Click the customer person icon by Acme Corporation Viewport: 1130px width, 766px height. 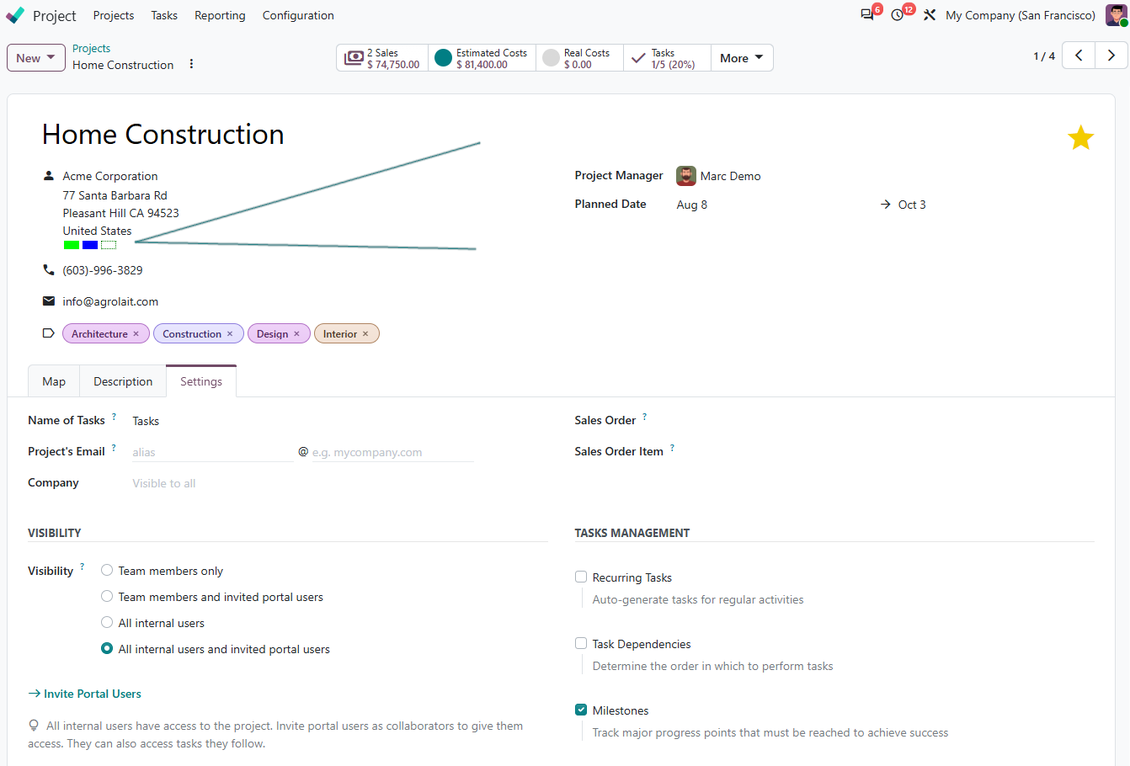(48, 176)
